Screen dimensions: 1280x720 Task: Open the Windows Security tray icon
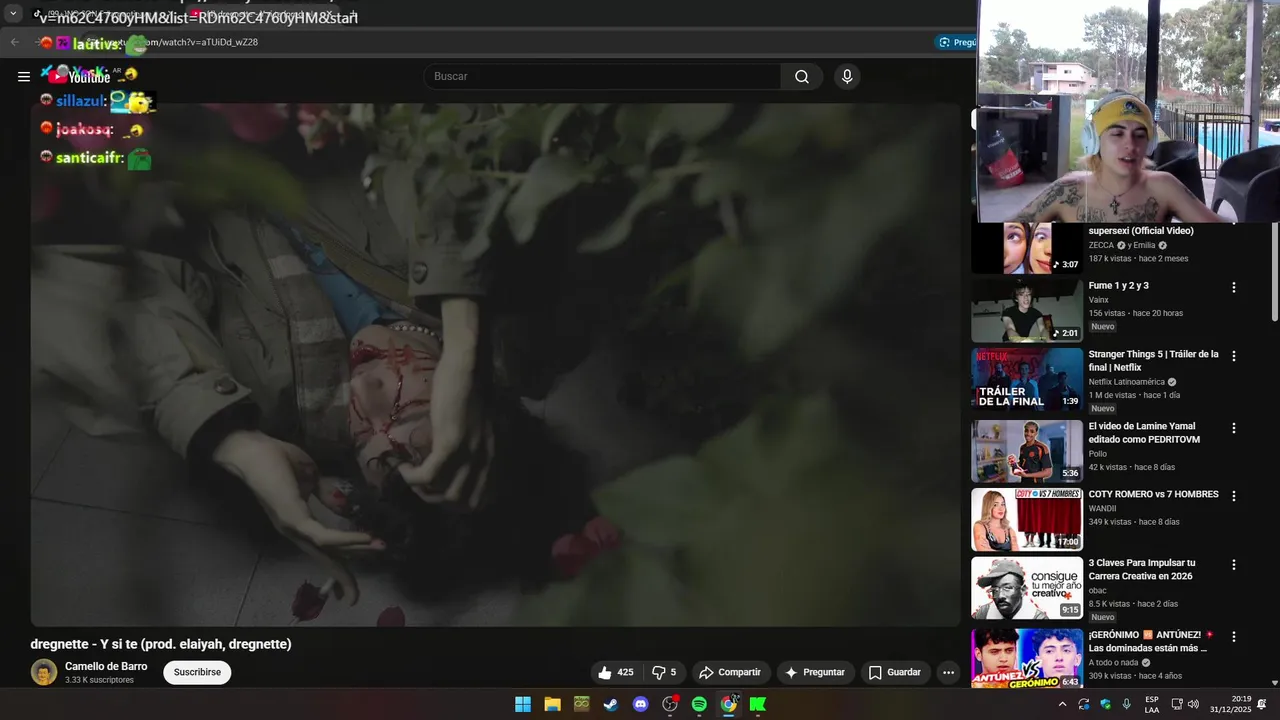click(1105, 704)
